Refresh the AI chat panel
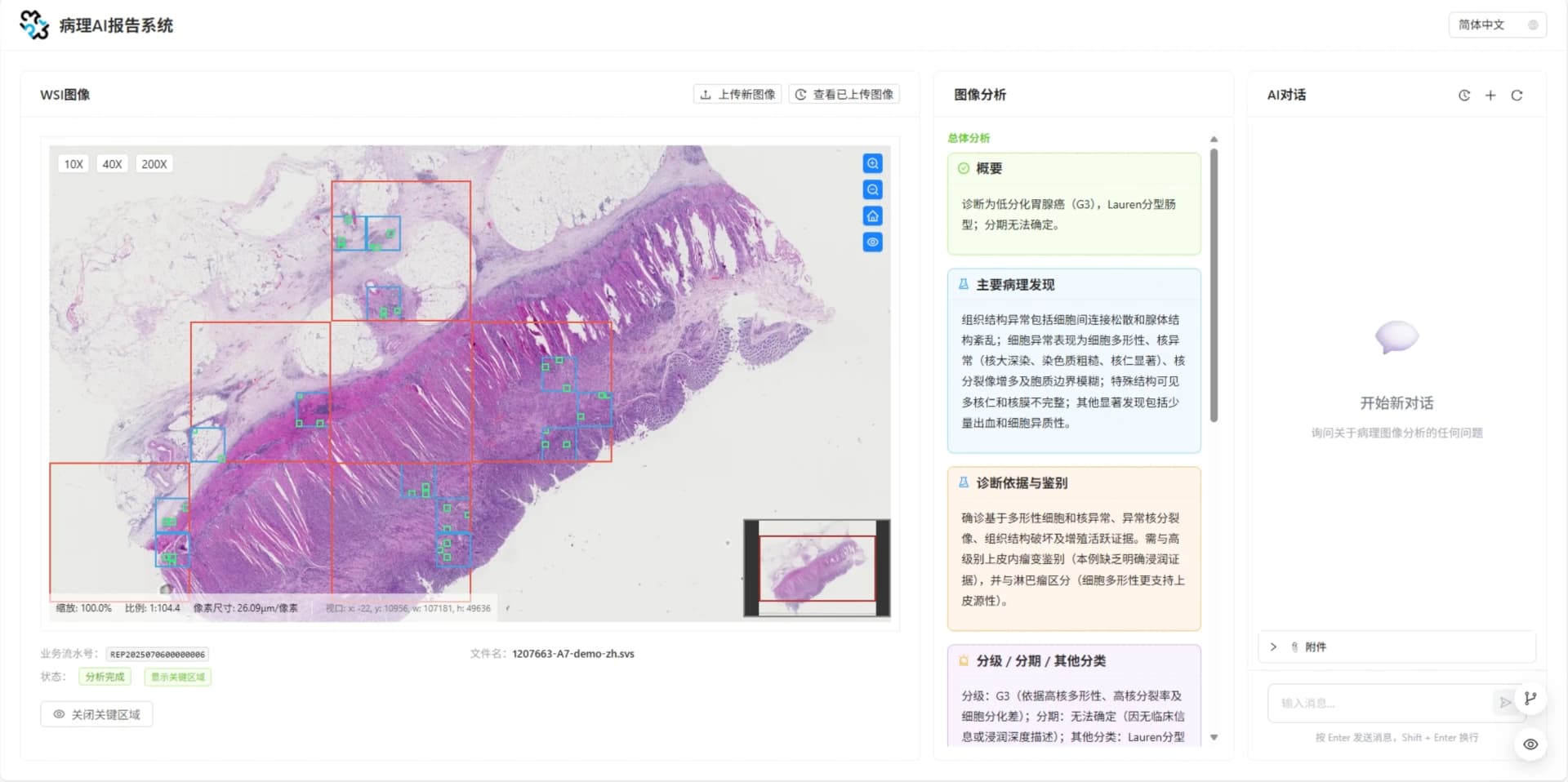Viewport: 1568px width, 782px height. pos(1517,96)
